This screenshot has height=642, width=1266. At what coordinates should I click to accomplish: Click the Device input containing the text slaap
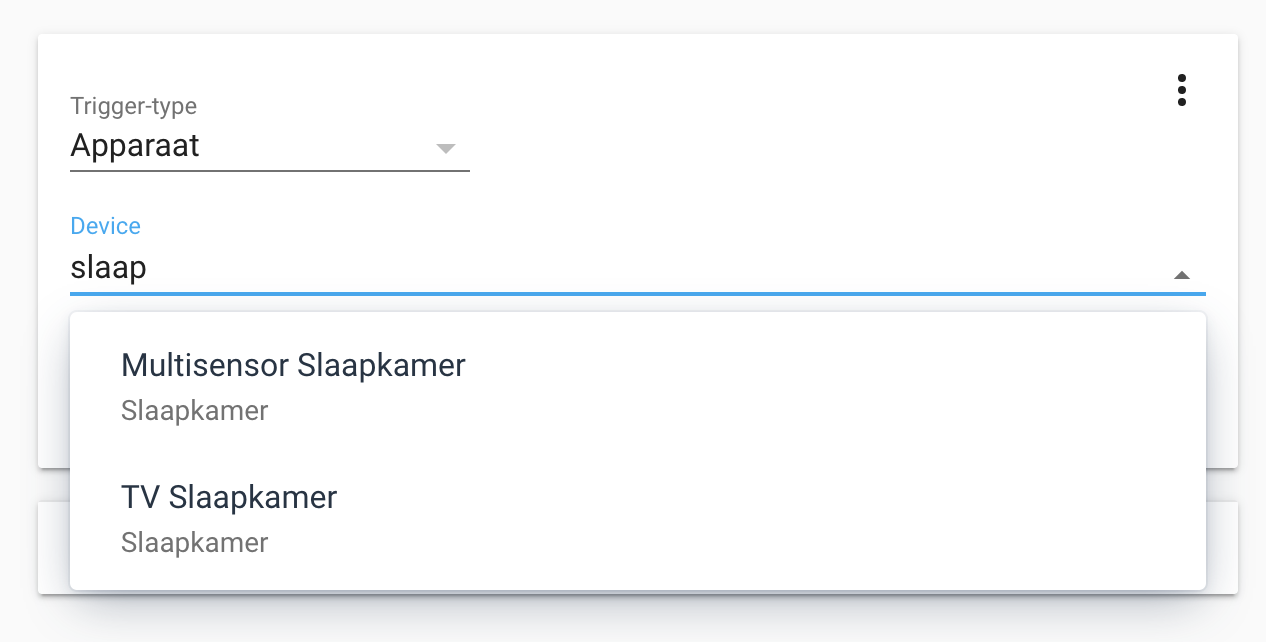[x=400, y=267]
